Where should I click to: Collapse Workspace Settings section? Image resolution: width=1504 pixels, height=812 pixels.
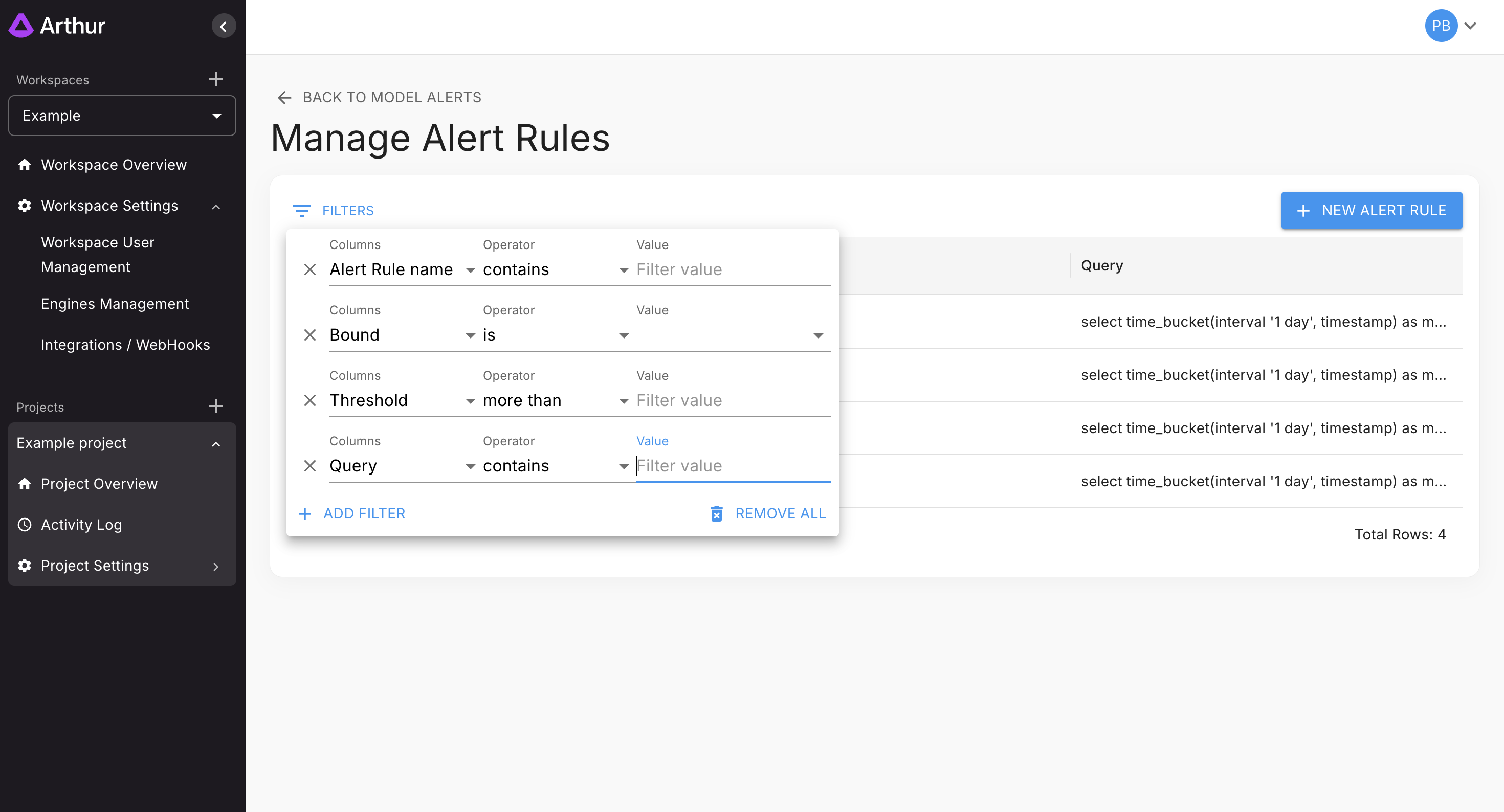[215, 206]
